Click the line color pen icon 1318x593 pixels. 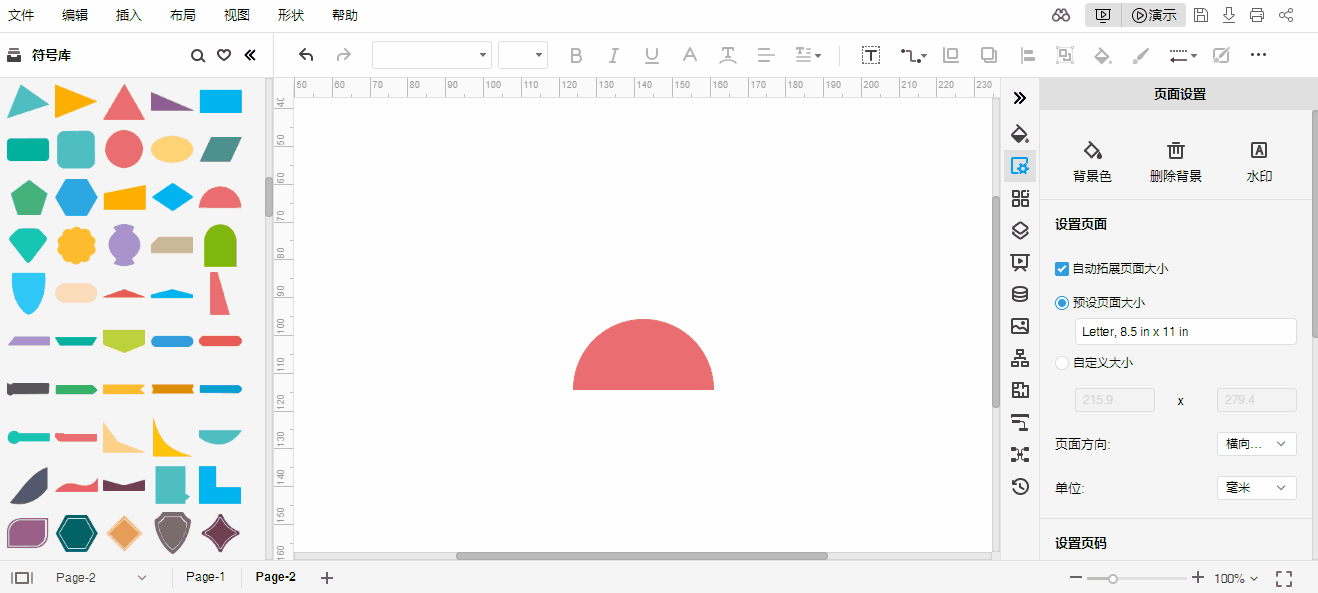click(1140, 55)
